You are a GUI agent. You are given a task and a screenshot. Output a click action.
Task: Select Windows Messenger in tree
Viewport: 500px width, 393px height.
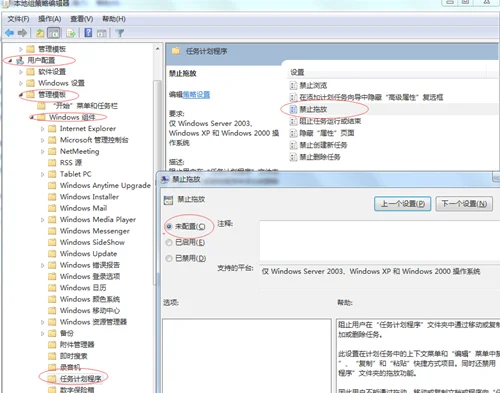click(x=95, y=231)
